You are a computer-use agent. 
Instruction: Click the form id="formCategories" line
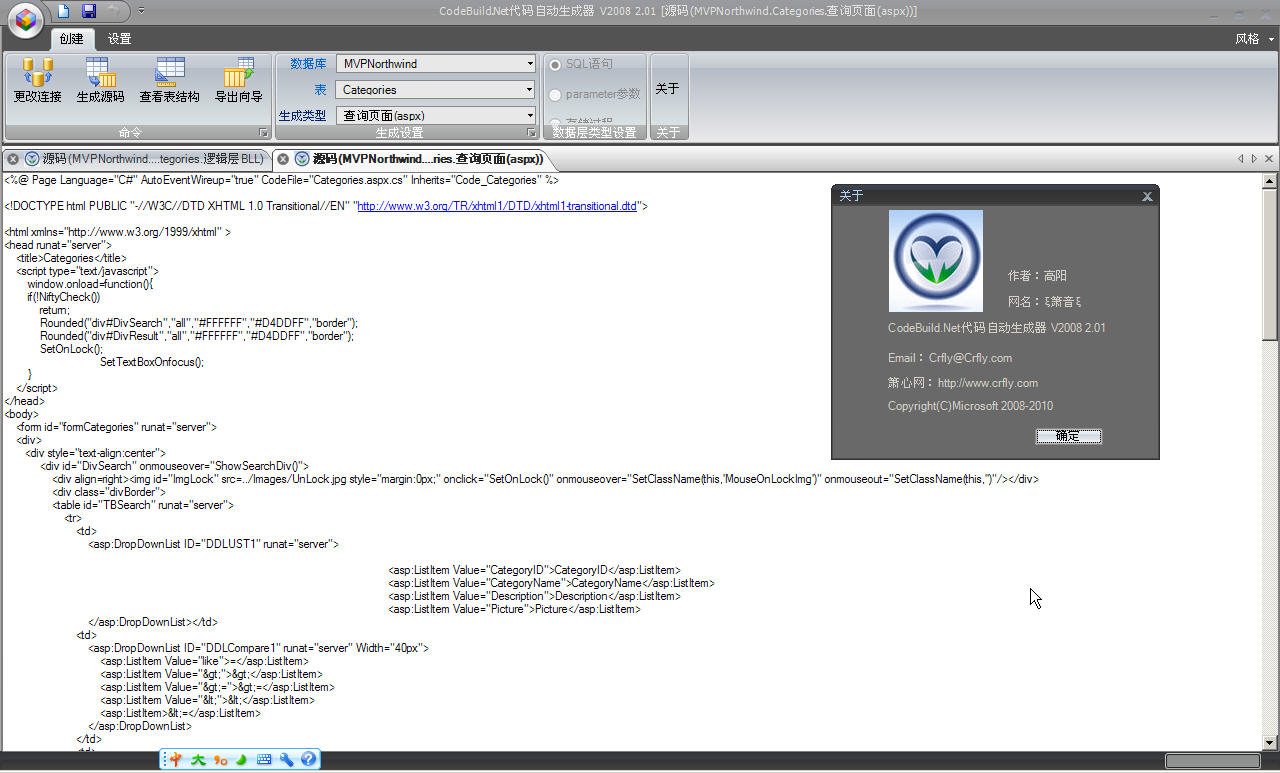116,427
